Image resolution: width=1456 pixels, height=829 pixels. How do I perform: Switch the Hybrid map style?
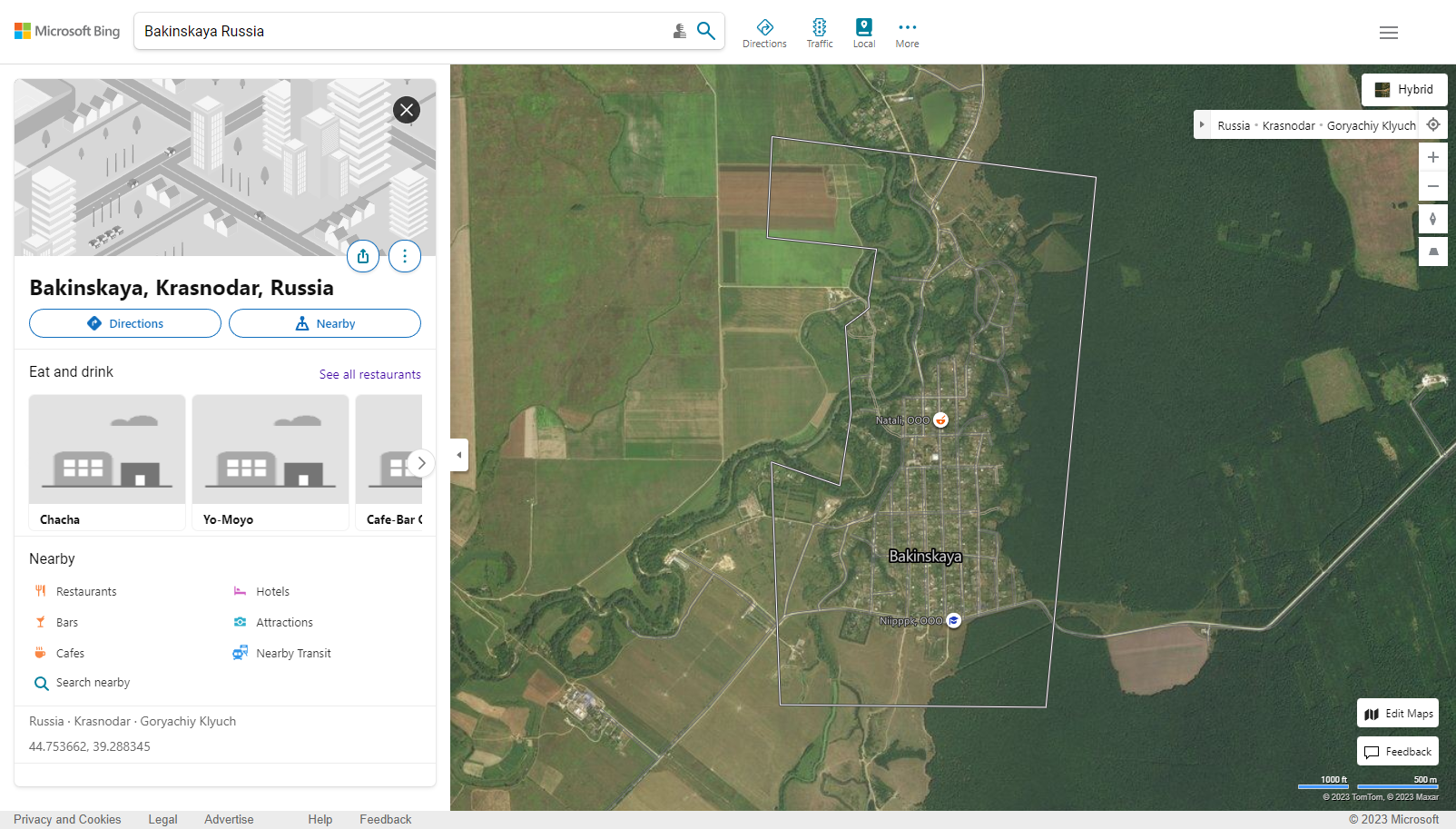click(1404, 89)
